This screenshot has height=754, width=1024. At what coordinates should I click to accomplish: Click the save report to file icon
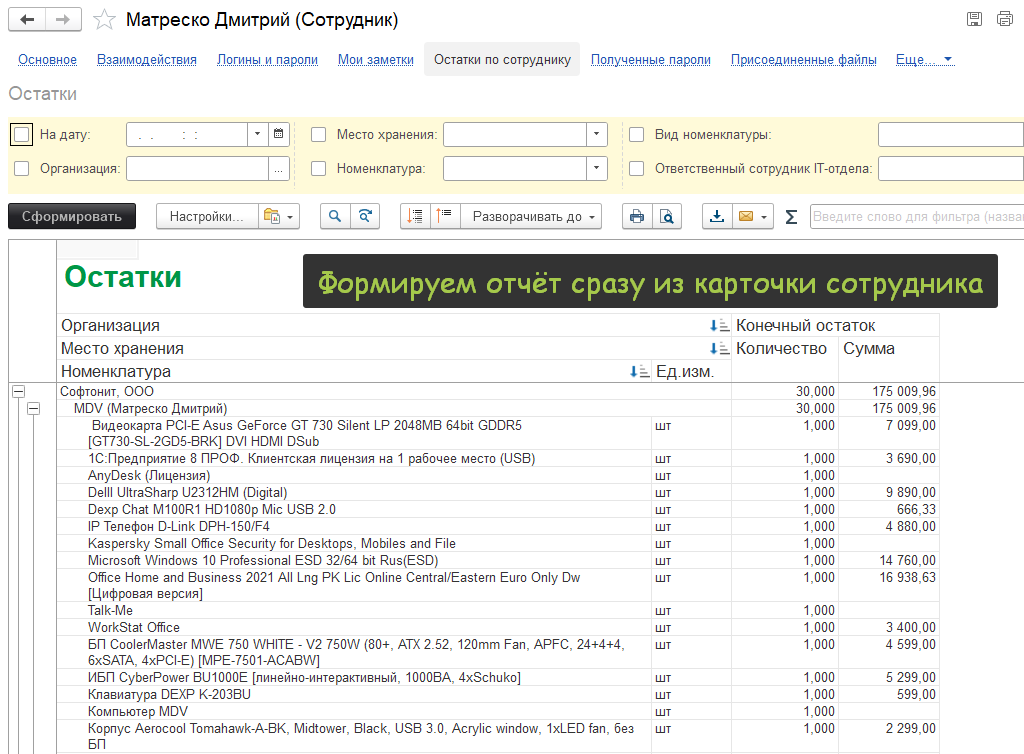coord(717,216)
